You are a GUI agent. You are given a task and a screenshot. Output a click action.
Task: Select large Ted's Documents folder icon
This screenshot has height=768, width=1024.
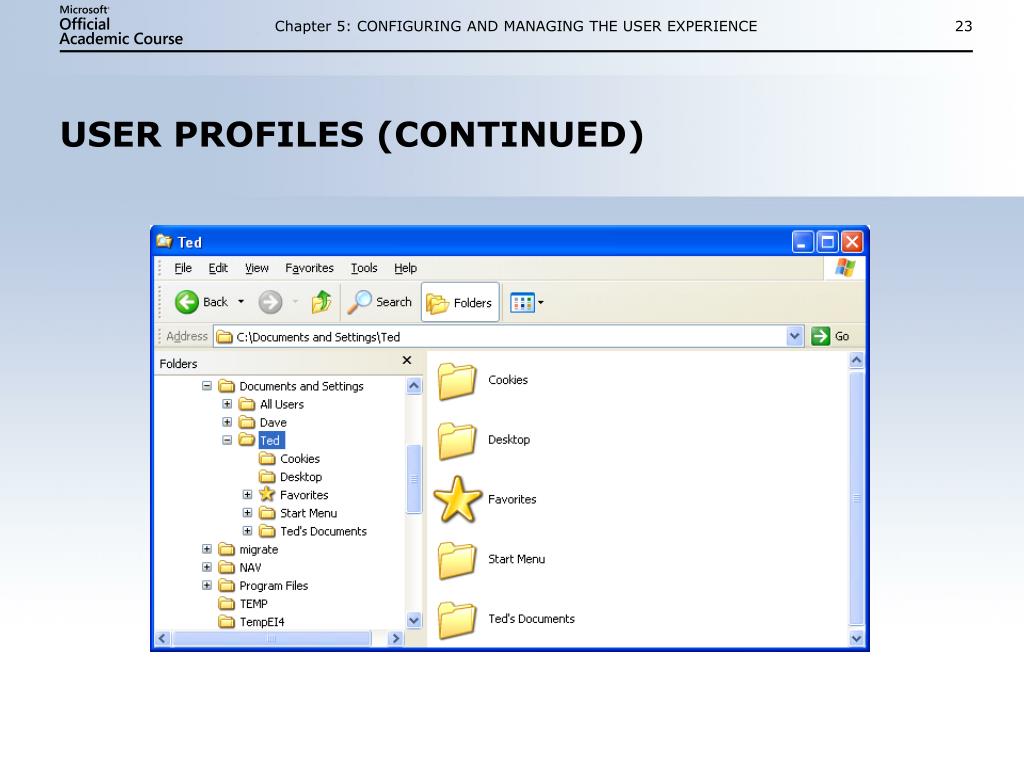[457, 619]
